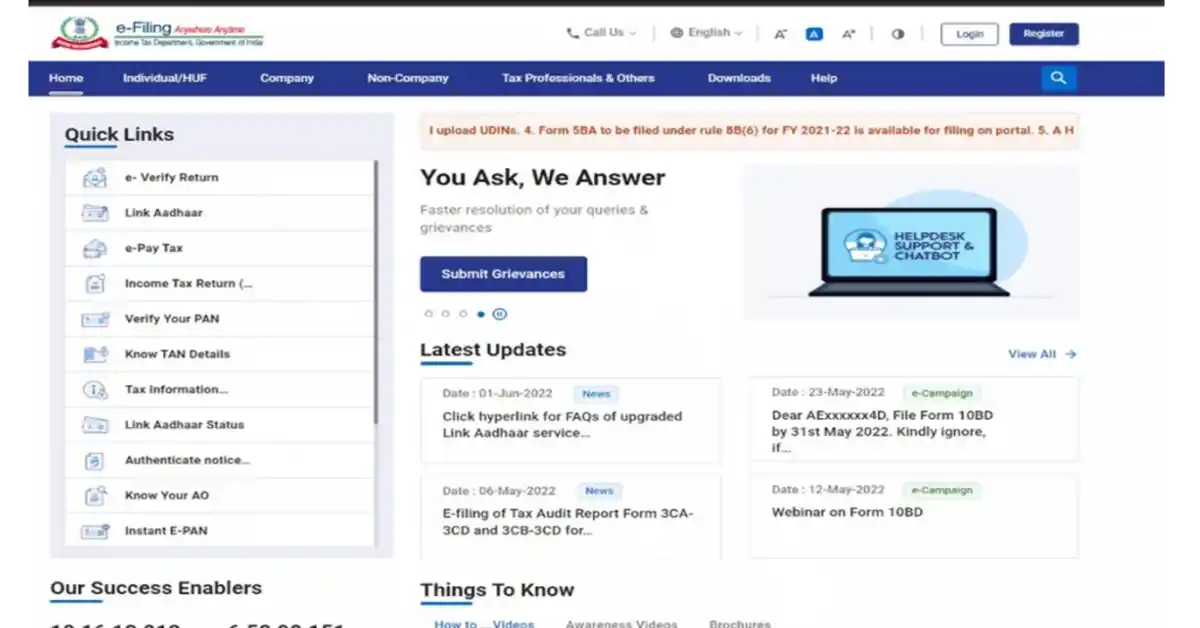Click the e-Verify Return icon
1200x628 pixels.
(x=95, y=178)
